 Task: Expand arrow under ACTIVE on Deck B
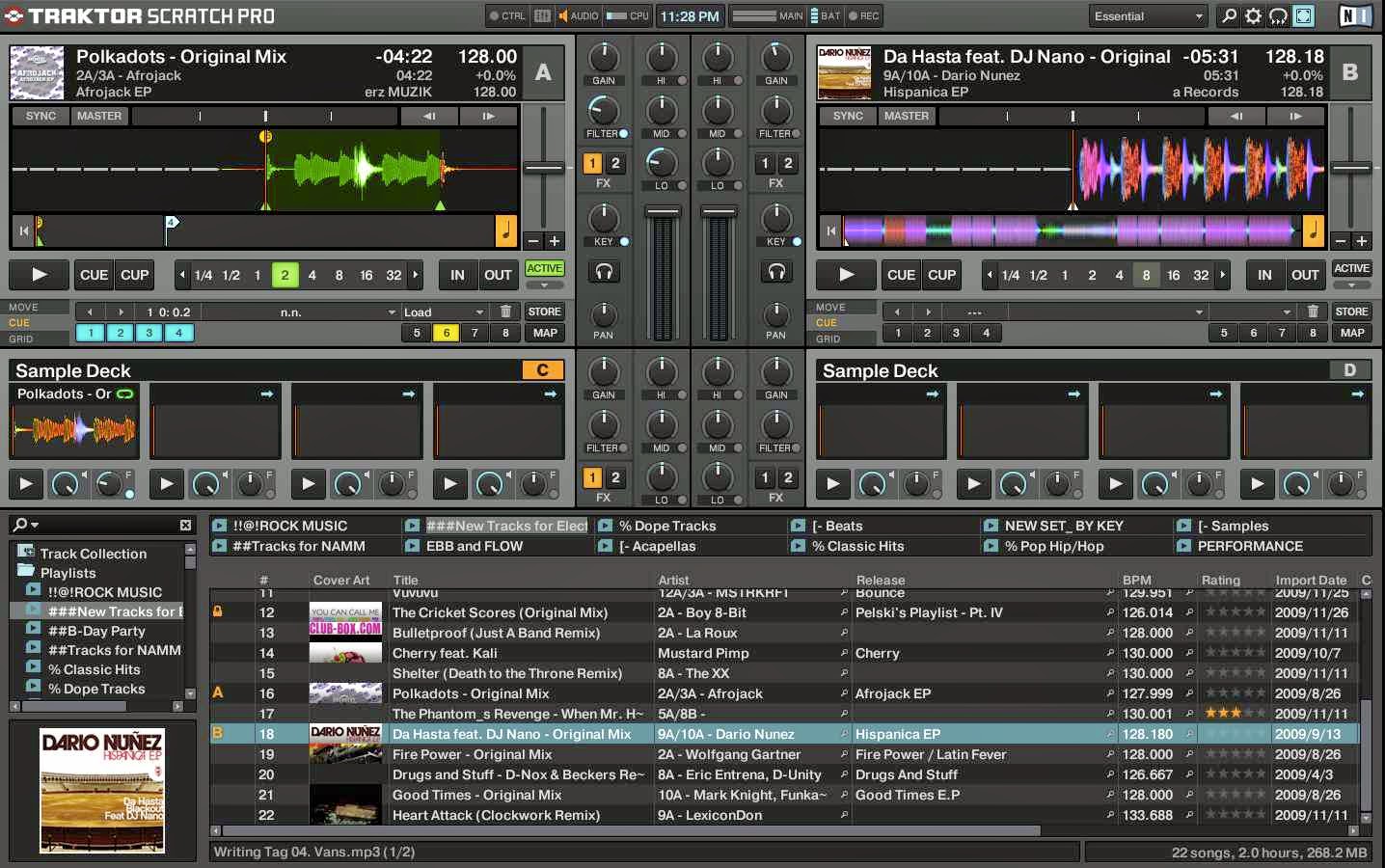pyautogui.click(x=1351, y=285)
